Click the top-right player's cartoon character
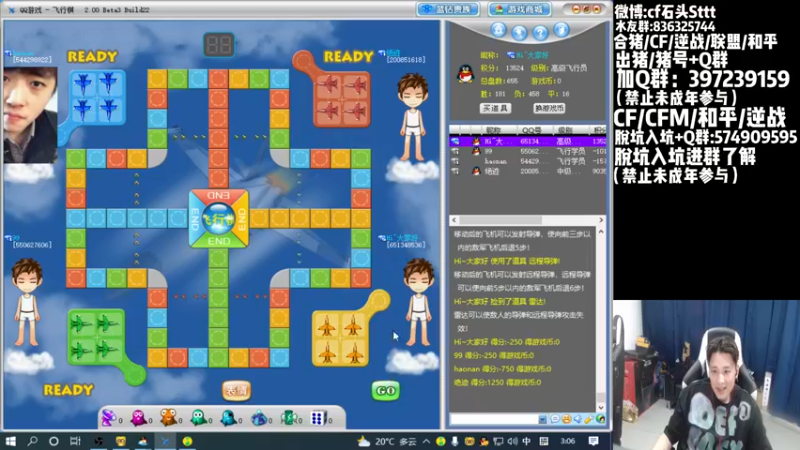The image size is (800, 450). click(413, 117)
